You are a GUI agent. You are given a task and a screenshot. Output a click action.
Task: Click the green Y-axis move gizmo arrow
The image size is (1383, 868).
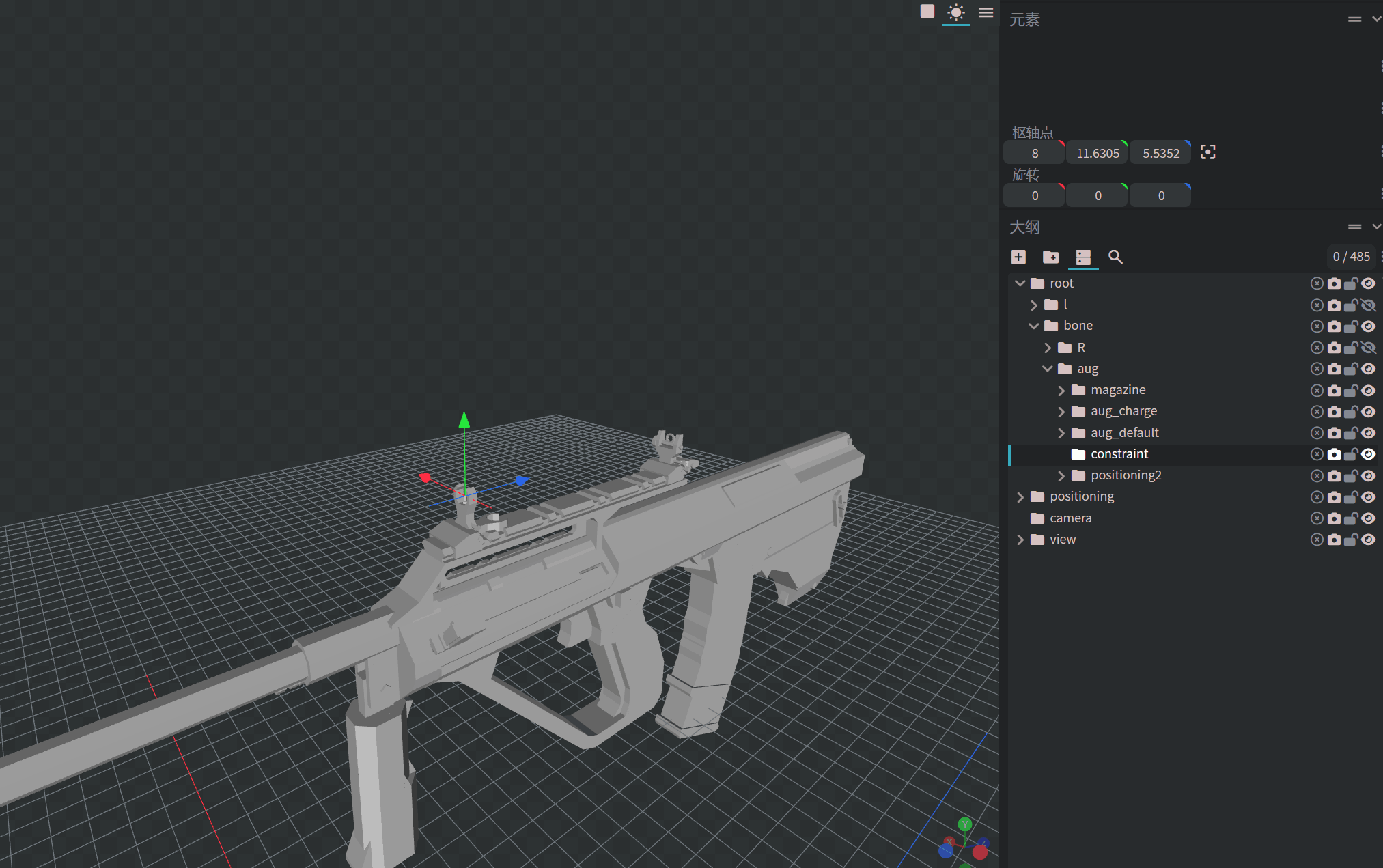[464, 419]
